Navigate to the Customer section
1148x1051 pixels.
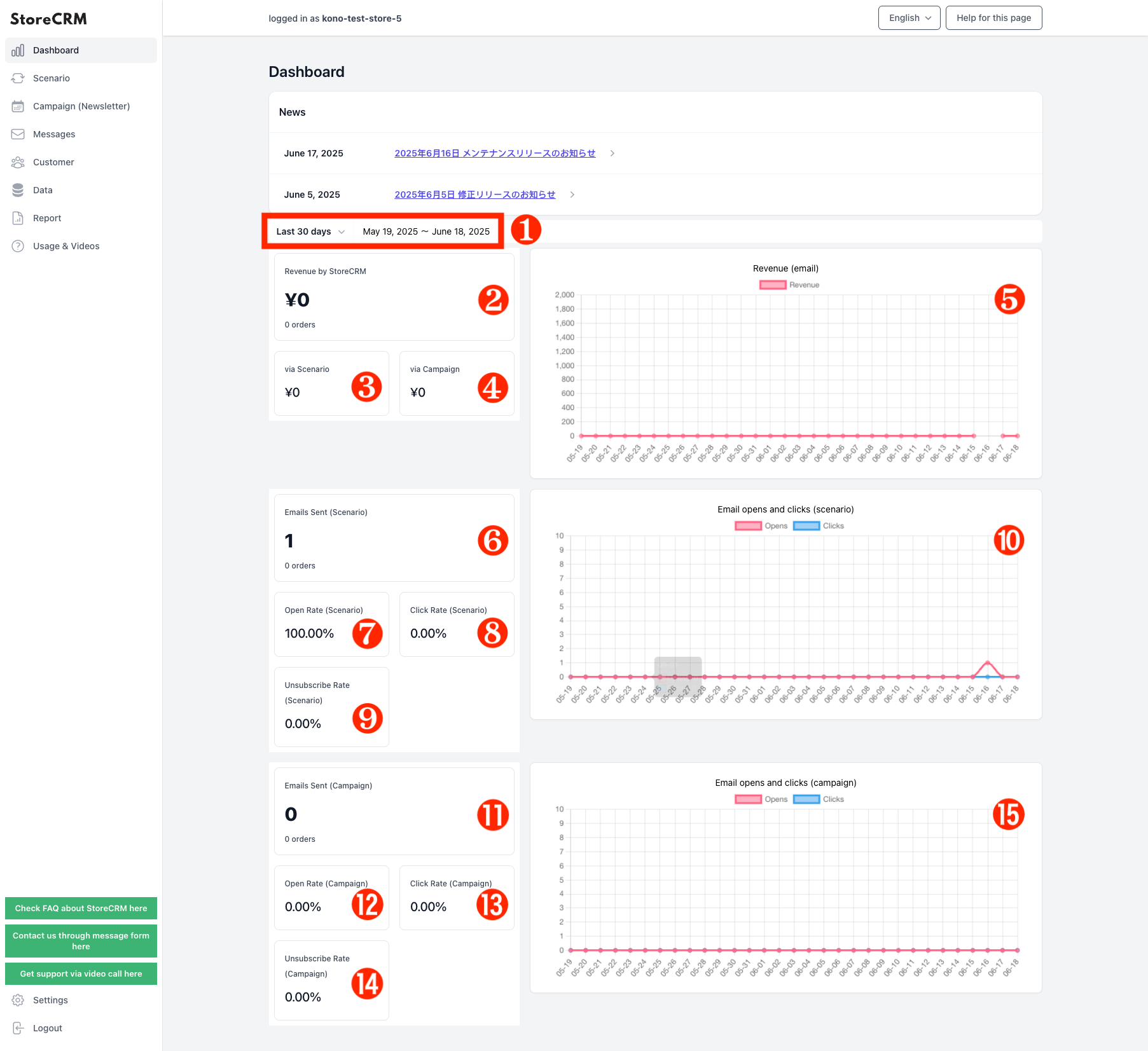[x=81, y=162]
